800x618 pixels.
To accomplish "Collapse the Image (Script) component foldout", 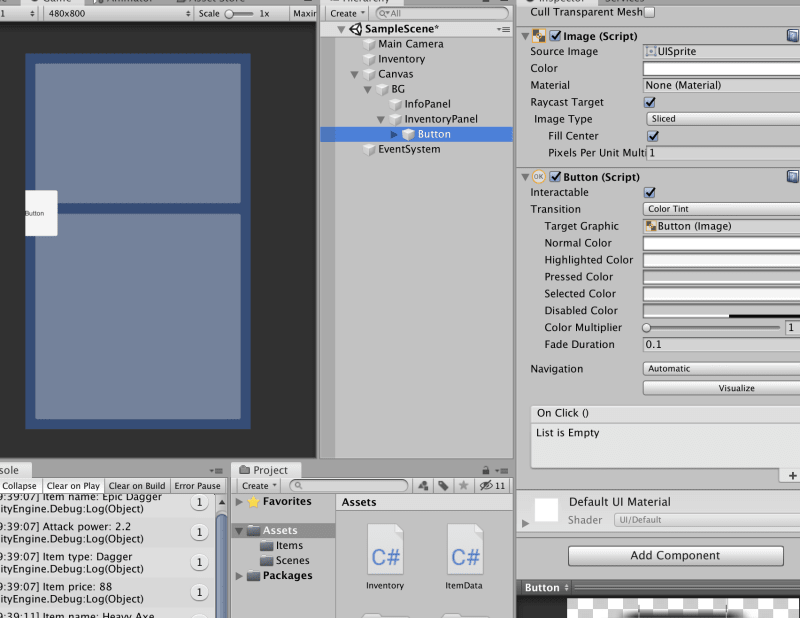I will [x=524, y=37].
